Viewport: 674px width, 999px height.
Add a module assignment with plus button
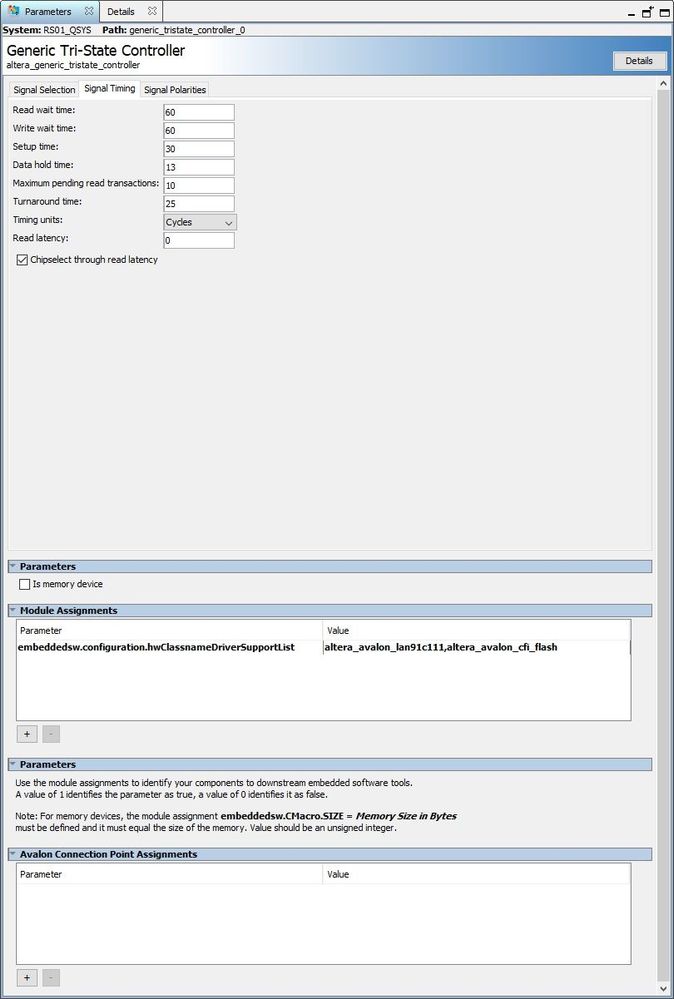click(x=27, y=734)
